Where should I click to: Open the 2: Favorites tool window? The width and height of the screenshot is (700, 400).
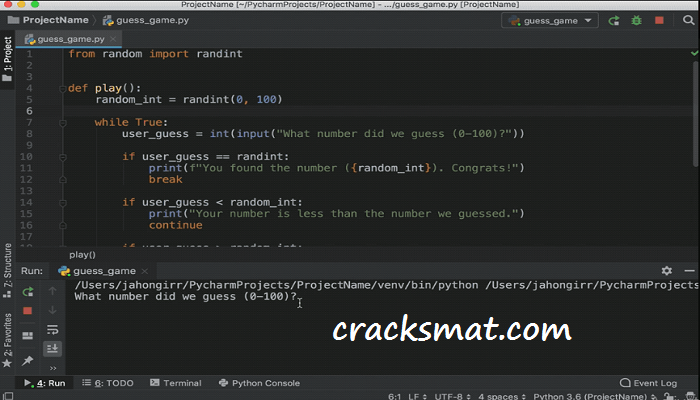click(8, 335)
